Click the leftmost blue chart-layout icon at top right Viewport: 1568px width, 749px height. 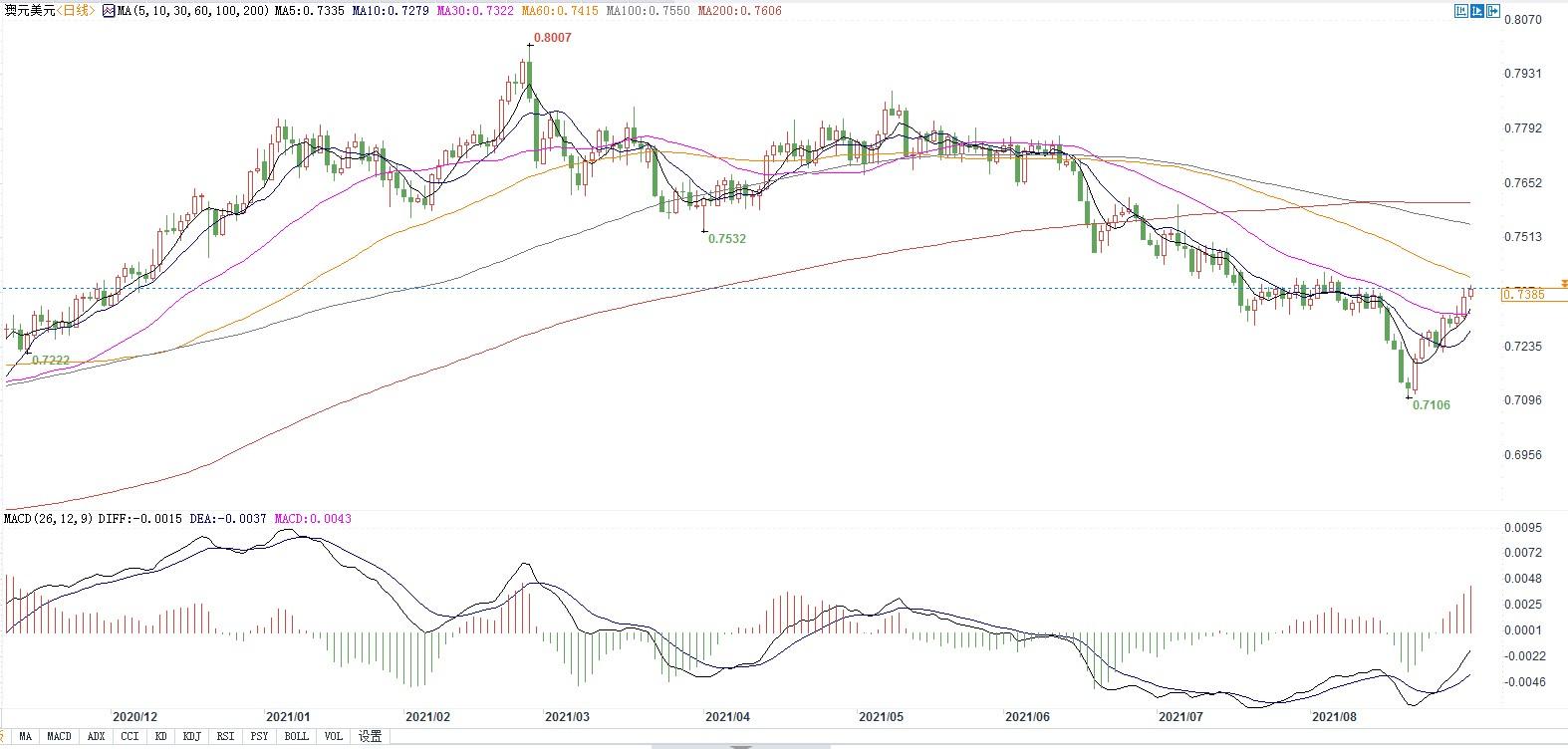click(1461, 11)
